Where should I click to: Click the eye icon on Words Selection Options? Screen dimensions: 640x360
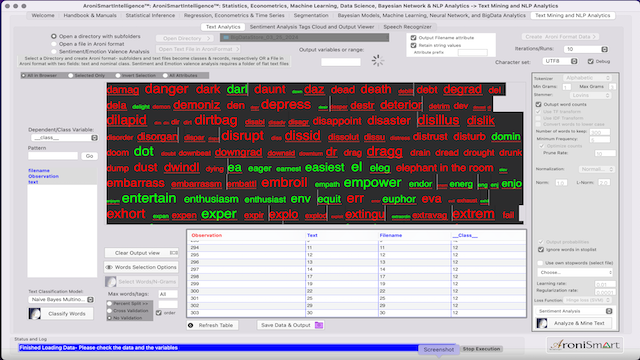109,267
